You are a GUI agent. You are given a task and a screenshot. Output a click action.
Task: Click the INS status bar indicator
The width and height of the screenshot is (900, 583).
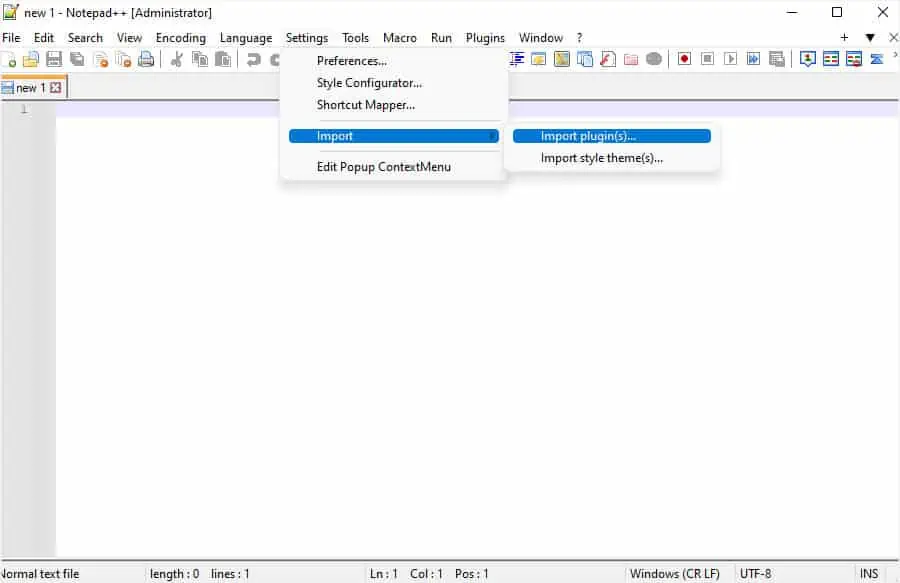point(868,573)
